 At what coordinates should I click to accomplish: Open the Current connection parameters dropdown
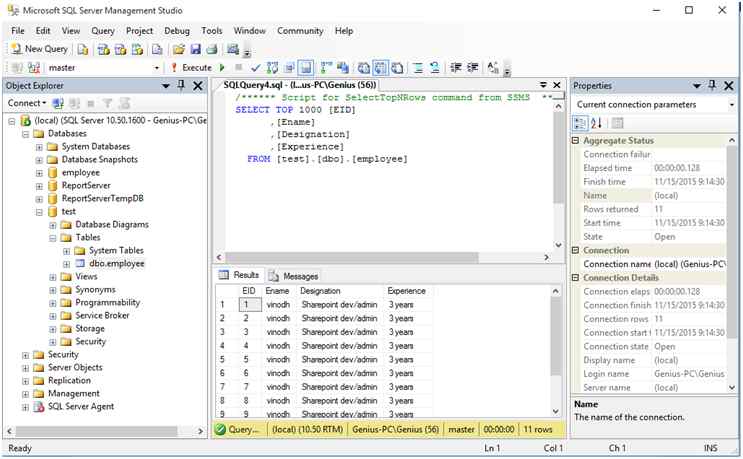[731, 104]
